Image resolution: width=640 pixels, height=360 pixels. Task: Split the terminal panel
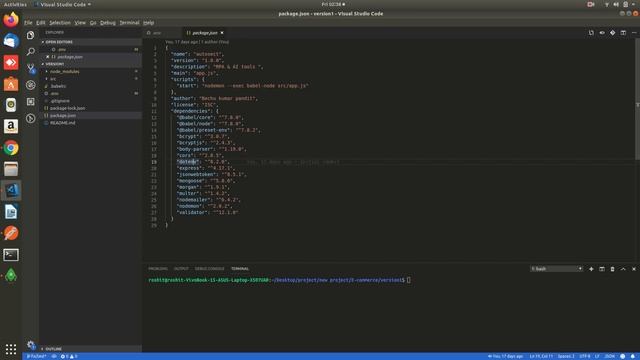(602, 269)
